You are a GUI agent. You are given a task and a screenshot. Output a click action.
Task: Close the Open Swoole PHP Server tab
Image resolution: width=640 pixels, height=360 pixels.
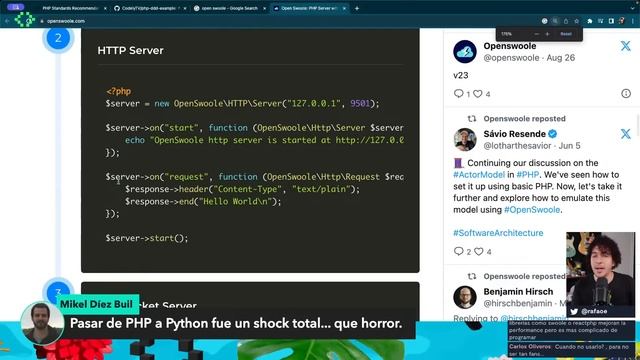coord(344,8)
